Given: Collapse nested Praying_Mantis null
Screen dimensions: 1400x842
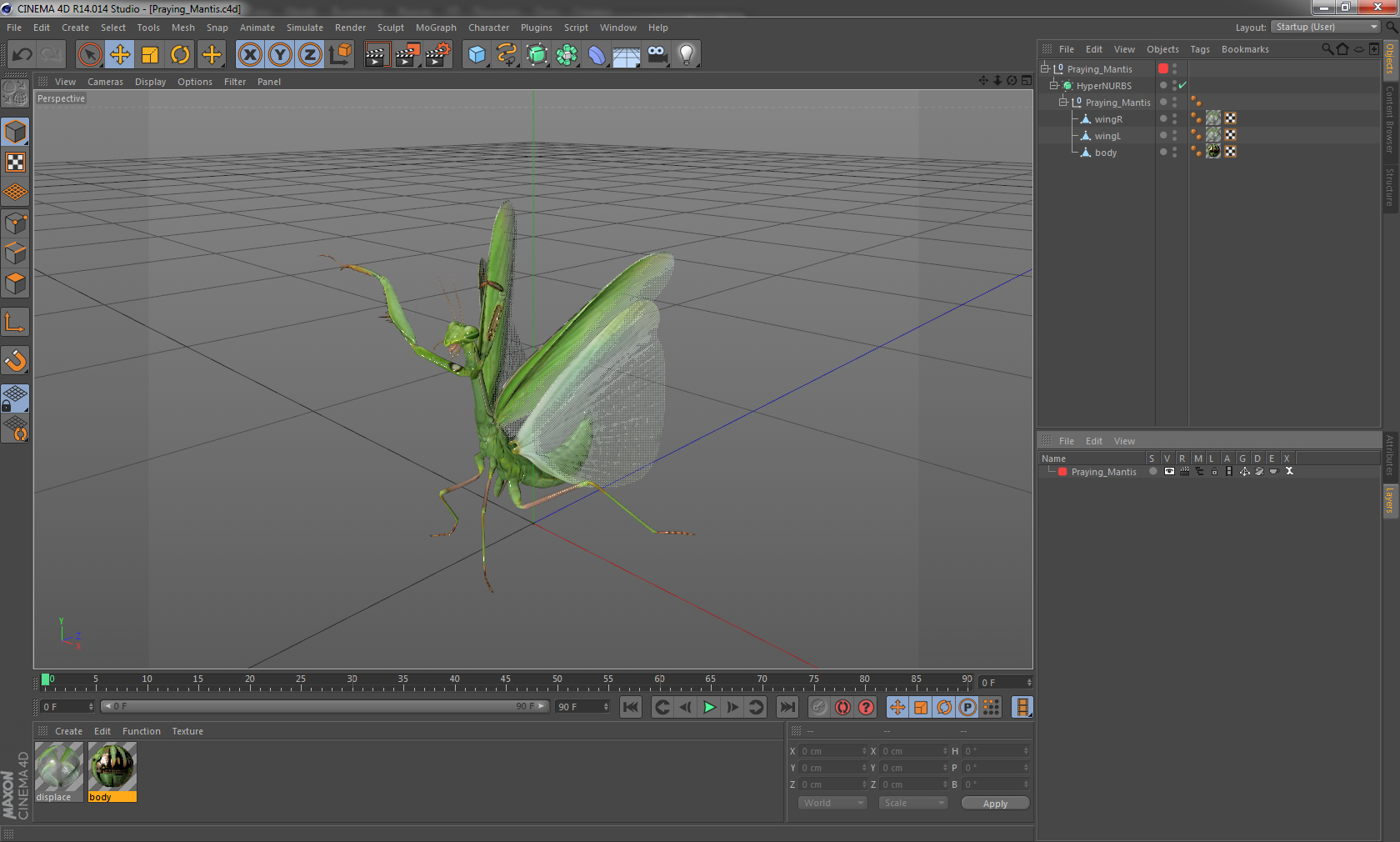Looking at the screenshot, I should pyautogui.click(x=1063, y=102).
